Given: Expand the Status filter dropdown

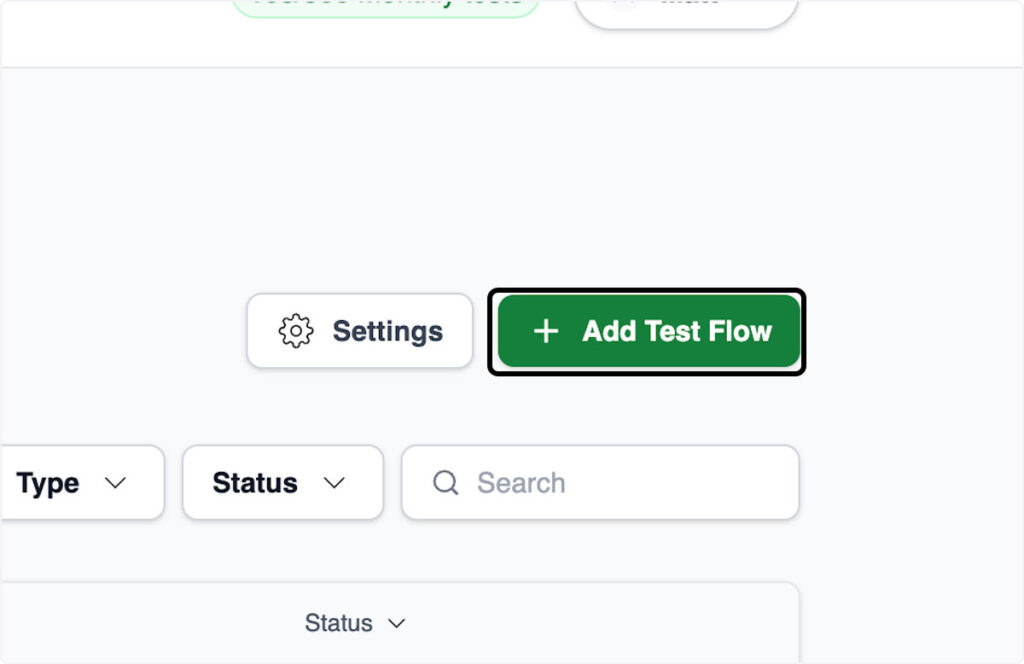Looking at the screenshot, I should (x=282, y=483).
